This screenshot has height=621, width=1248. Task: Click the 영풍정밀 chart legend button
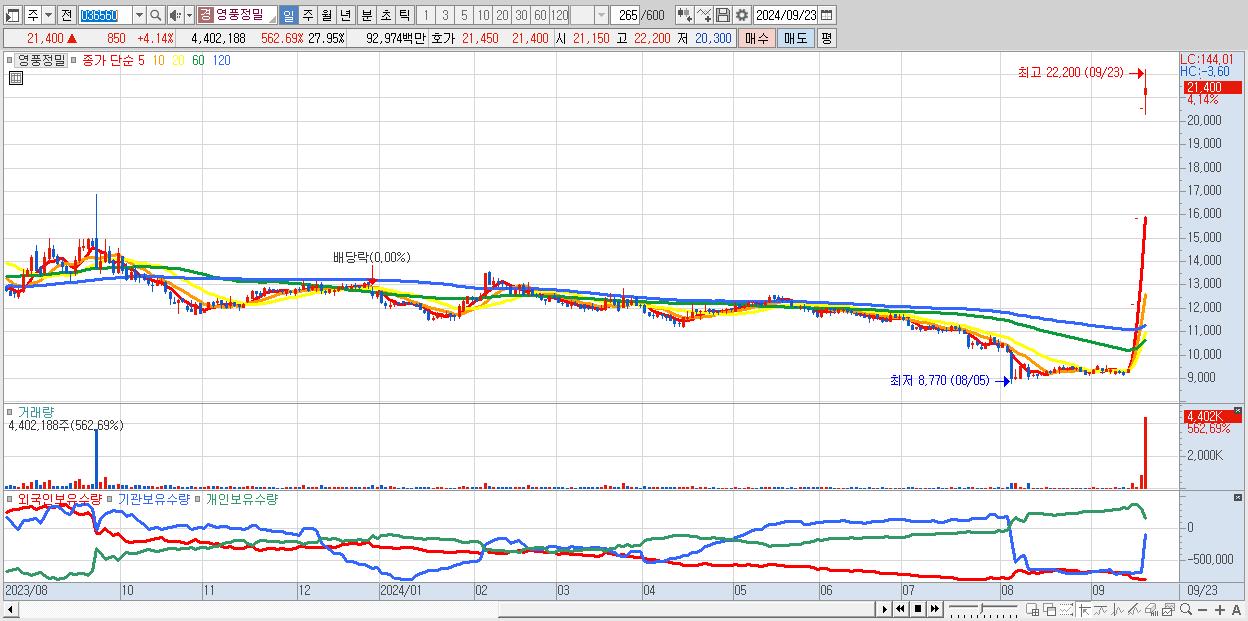point(42,61)
